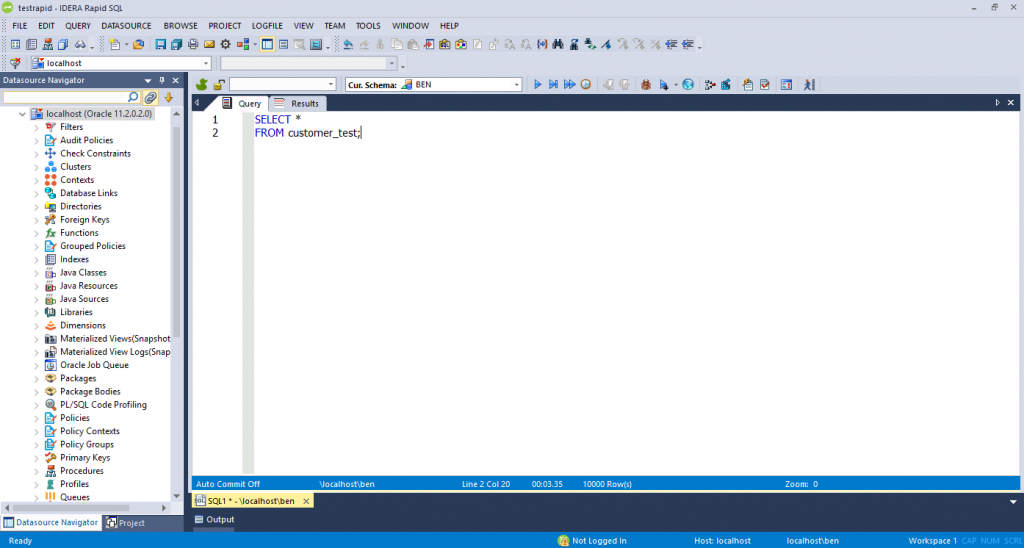Open the localhost datasource dropdown
This screenshot has width=1024, height=548.
[x=207, y=63]
